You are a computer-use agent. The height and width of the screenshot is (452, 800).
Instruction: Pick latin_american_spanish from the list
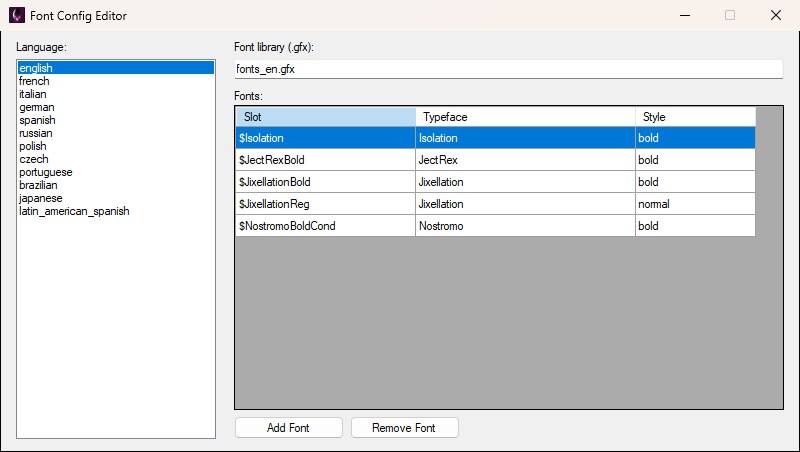pyautogui.click(x=116, y=211)
